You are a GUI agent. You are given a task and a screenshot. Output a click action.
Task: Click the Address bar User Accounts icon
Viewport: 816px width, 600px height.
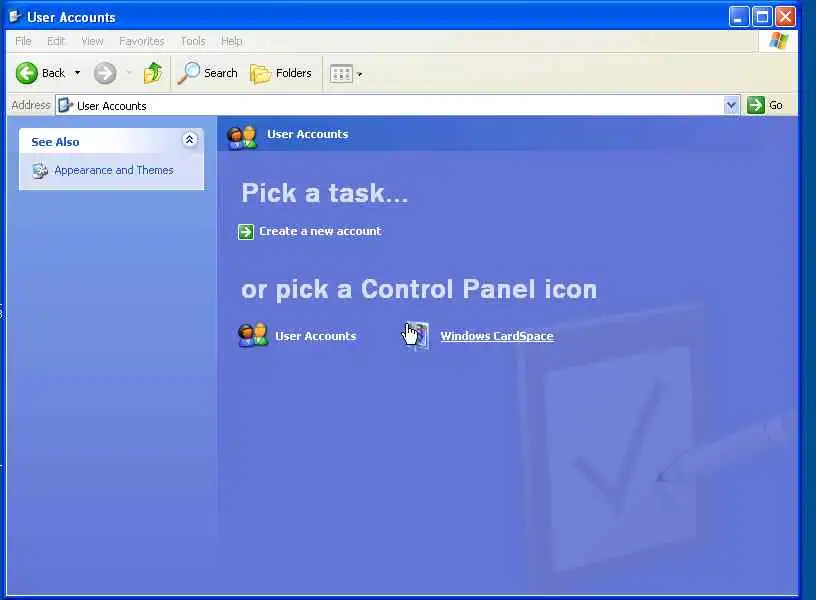coord(66,105)
